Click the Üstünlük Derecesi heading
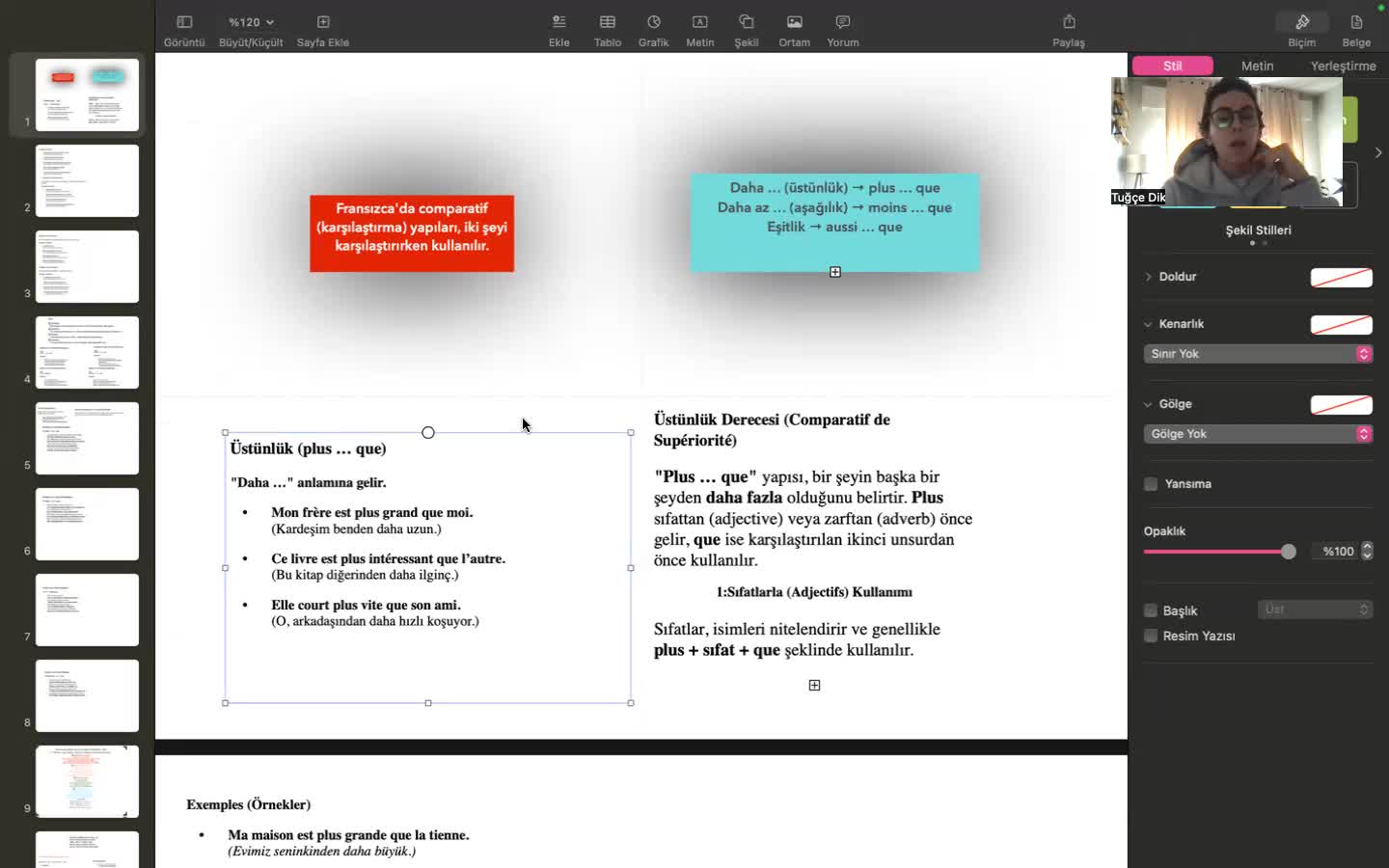 tap(772, 430)
